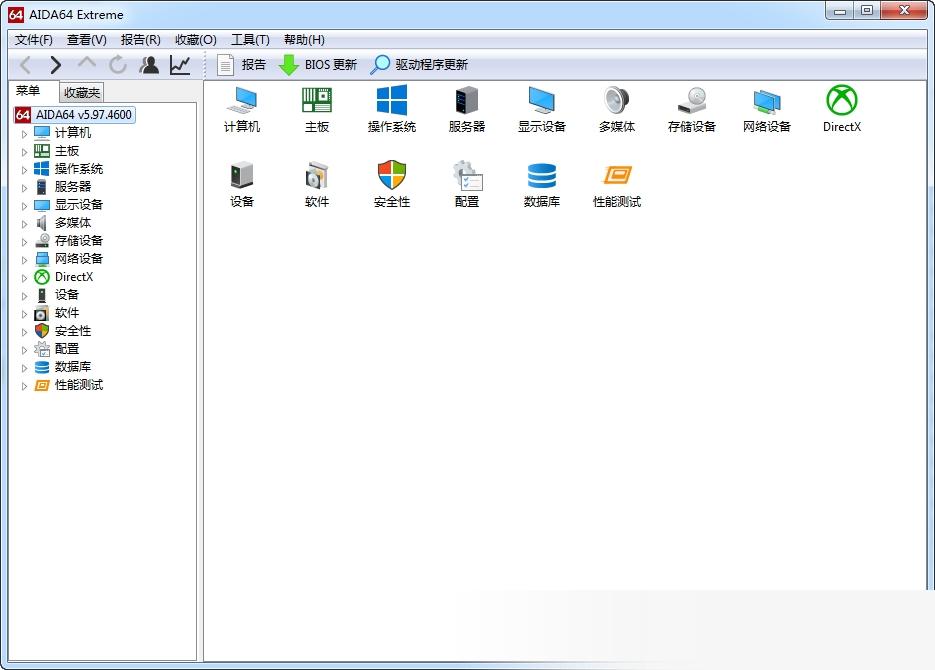Select 存储设备 in the left tree
This screenshot has width=935, height=670.
(x=79, y=241)
